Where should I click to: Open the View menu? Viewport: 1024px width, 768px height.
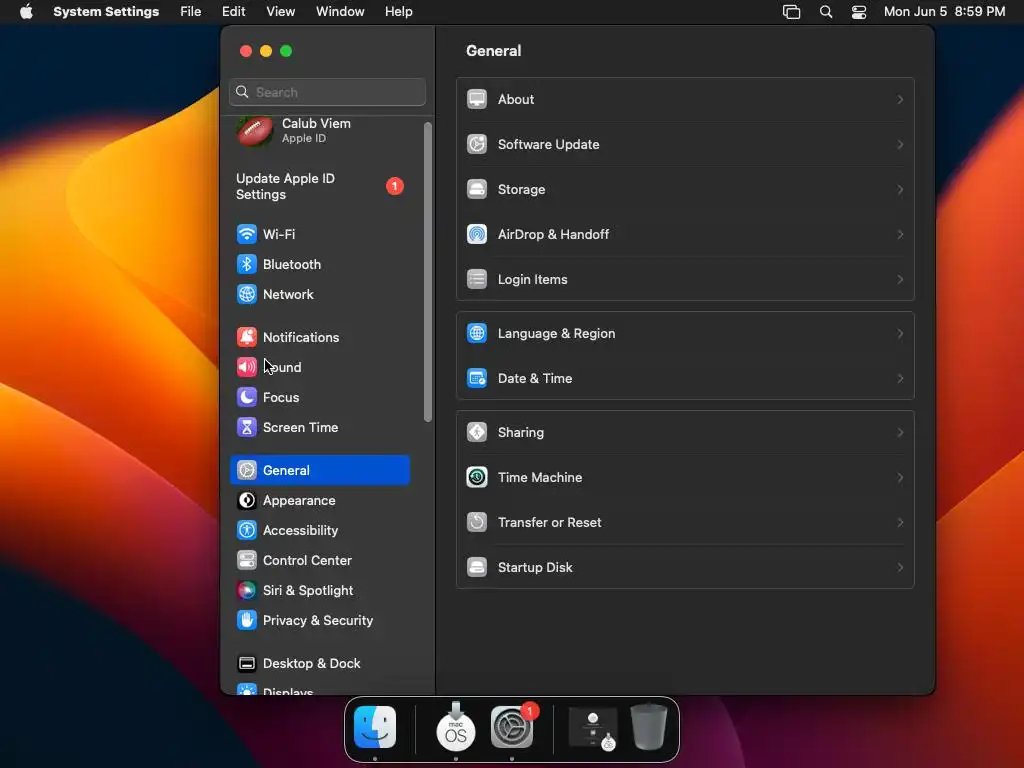(281, 12)
